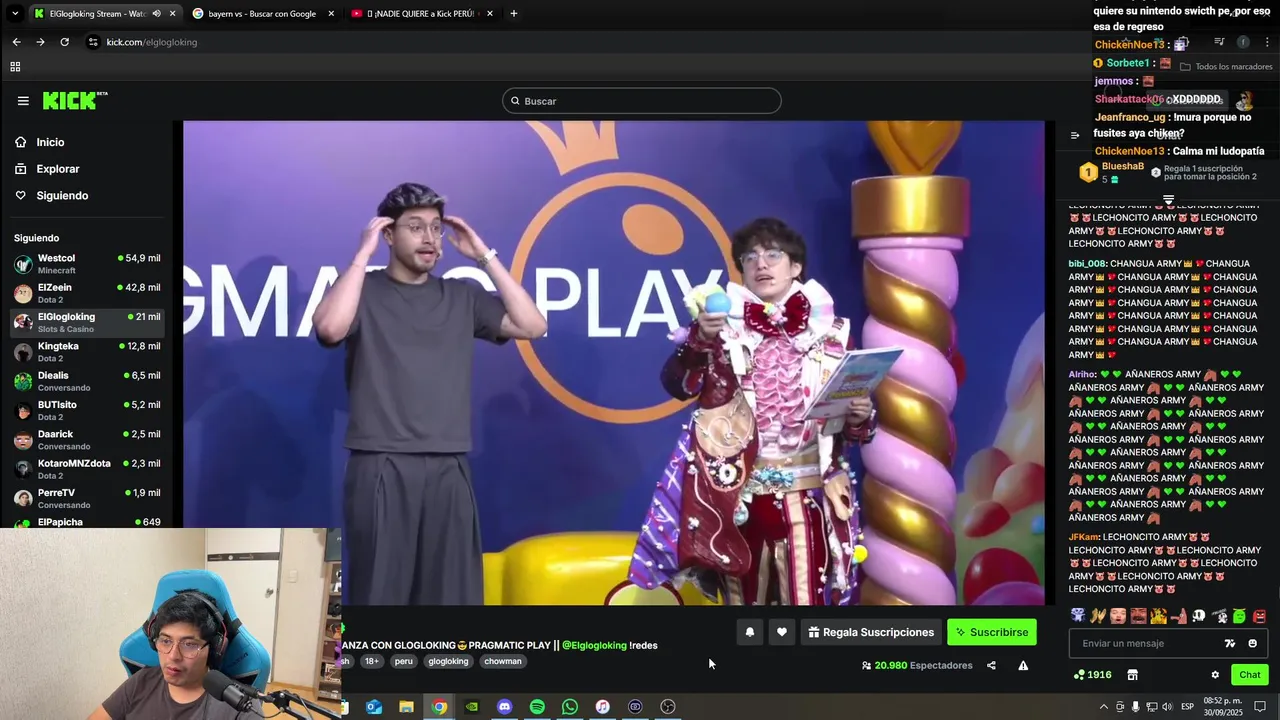Open OBS Studio from the taskbar

[x=668, y=707]
